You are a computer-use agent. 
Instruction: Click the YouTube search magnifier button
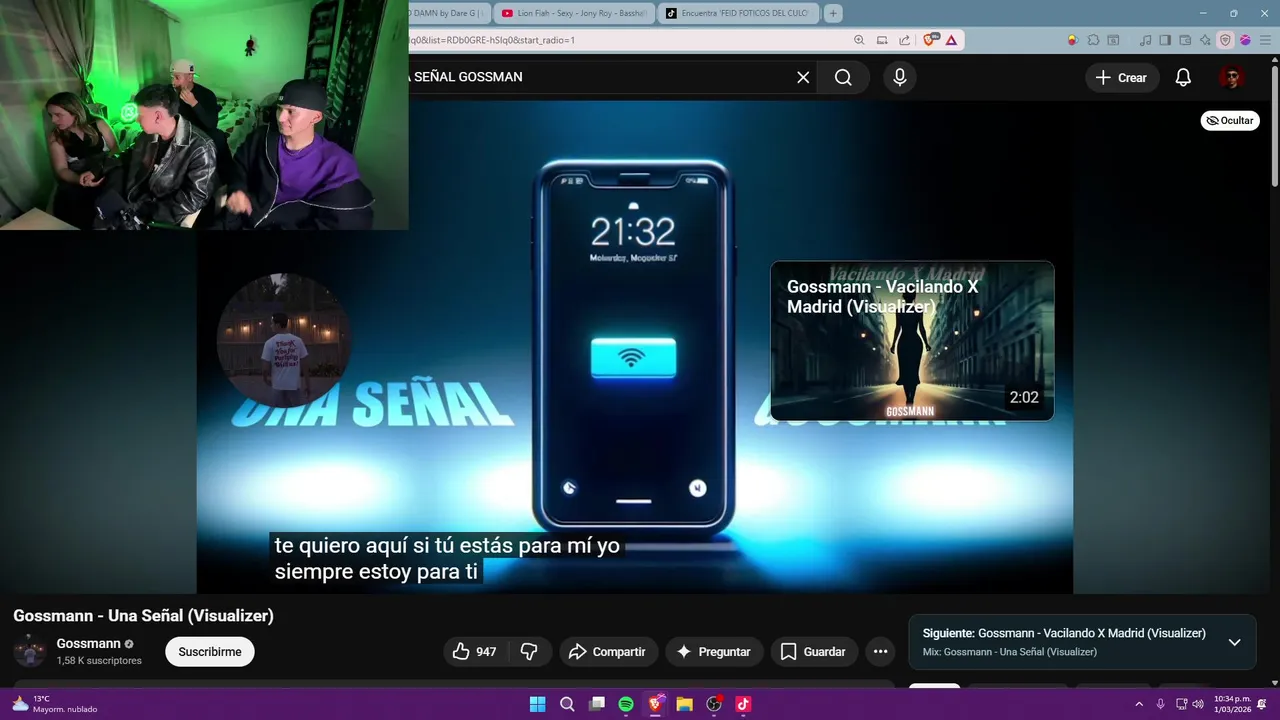tap(843, 77)
